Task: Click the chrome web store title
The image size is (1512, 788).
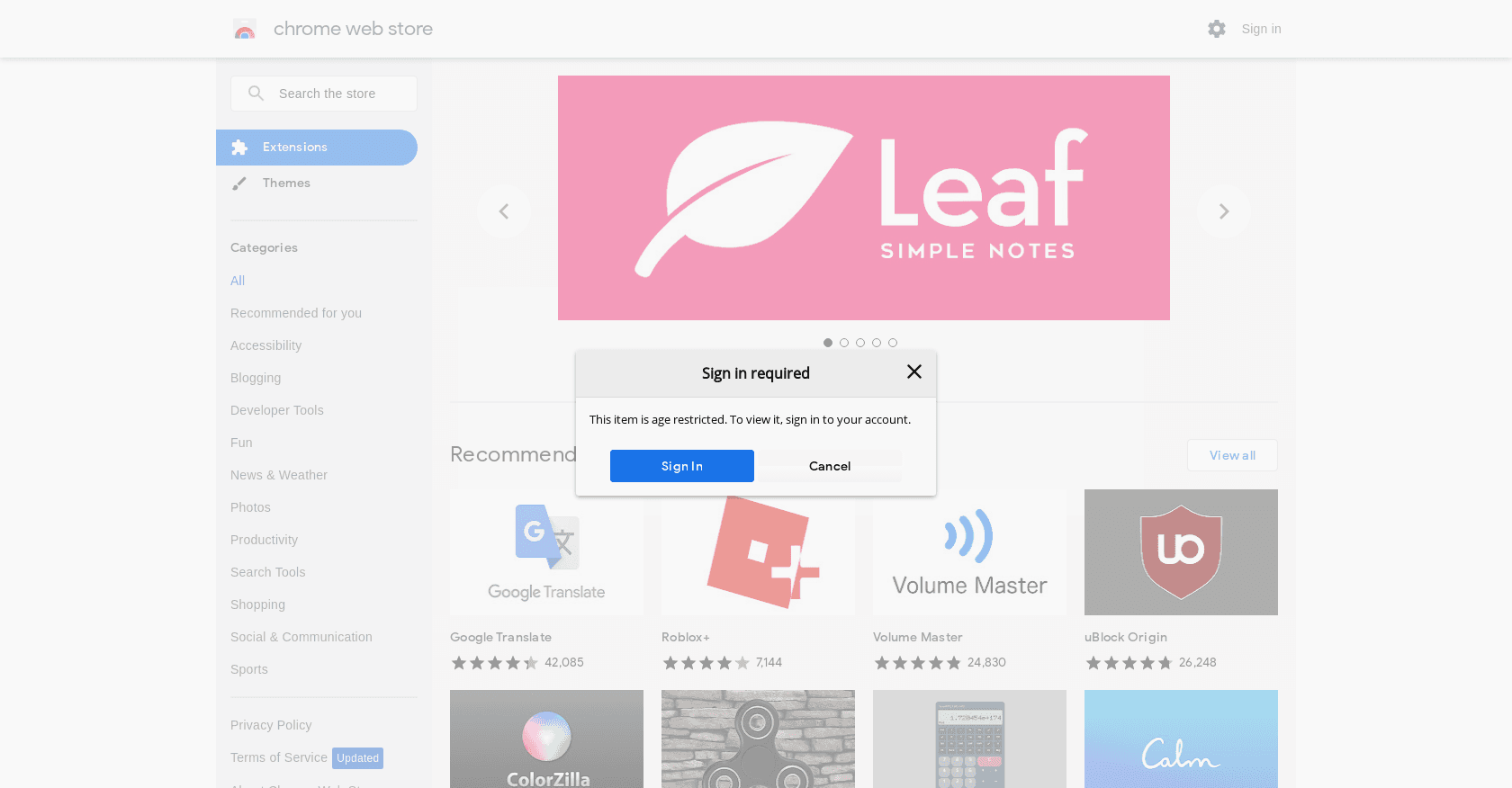Action: coord(353,29)
